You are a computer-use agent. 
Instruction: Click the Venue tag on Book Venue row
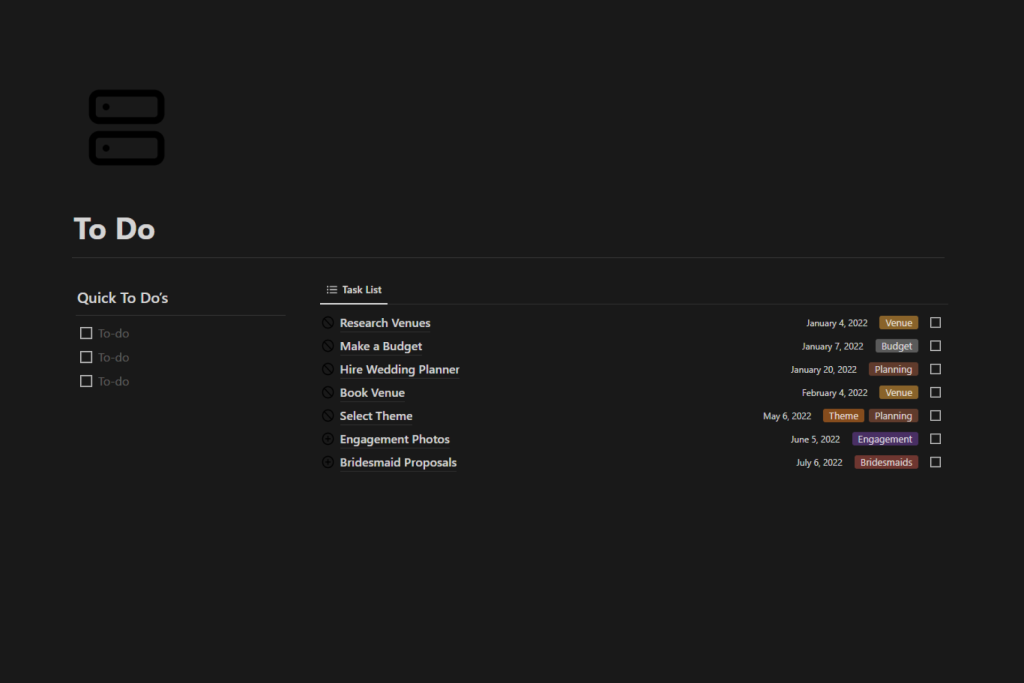(899, 392)
